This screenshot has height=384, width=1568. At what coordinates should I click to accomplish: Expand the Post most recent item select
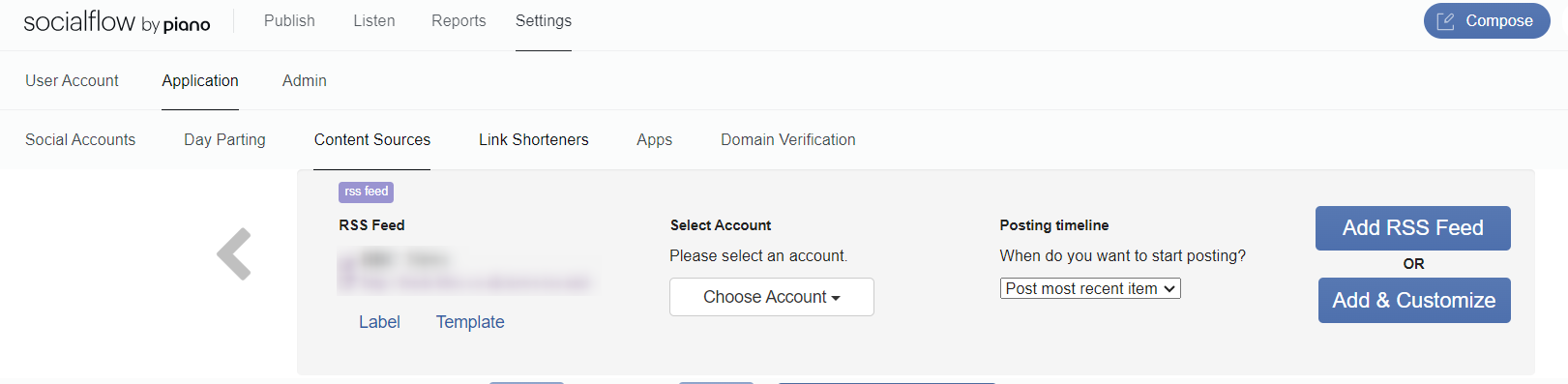[x=1090, y=288]
